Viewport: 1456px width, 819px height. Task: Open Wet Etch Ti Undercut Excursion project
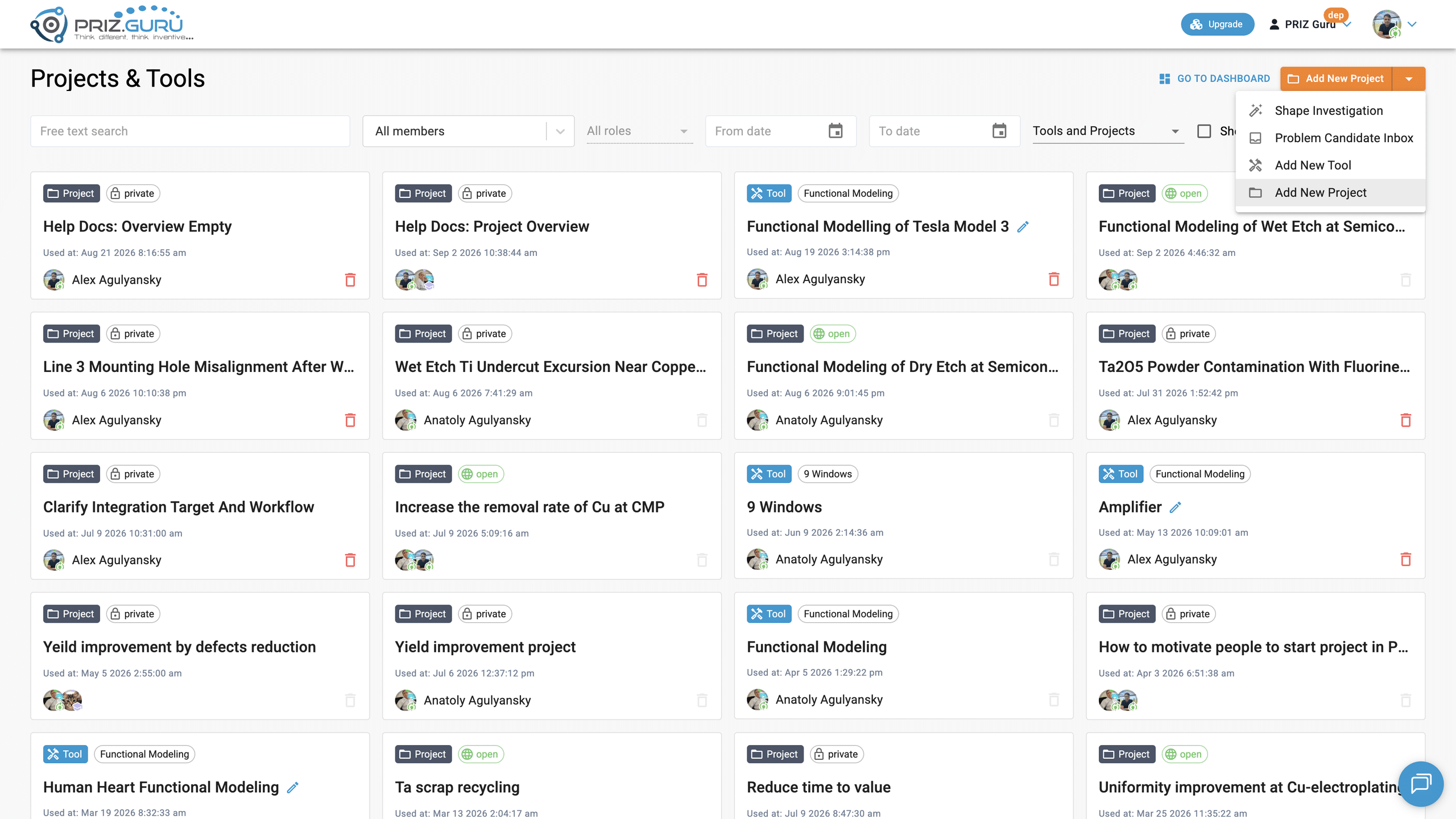(x=551, y=367)
